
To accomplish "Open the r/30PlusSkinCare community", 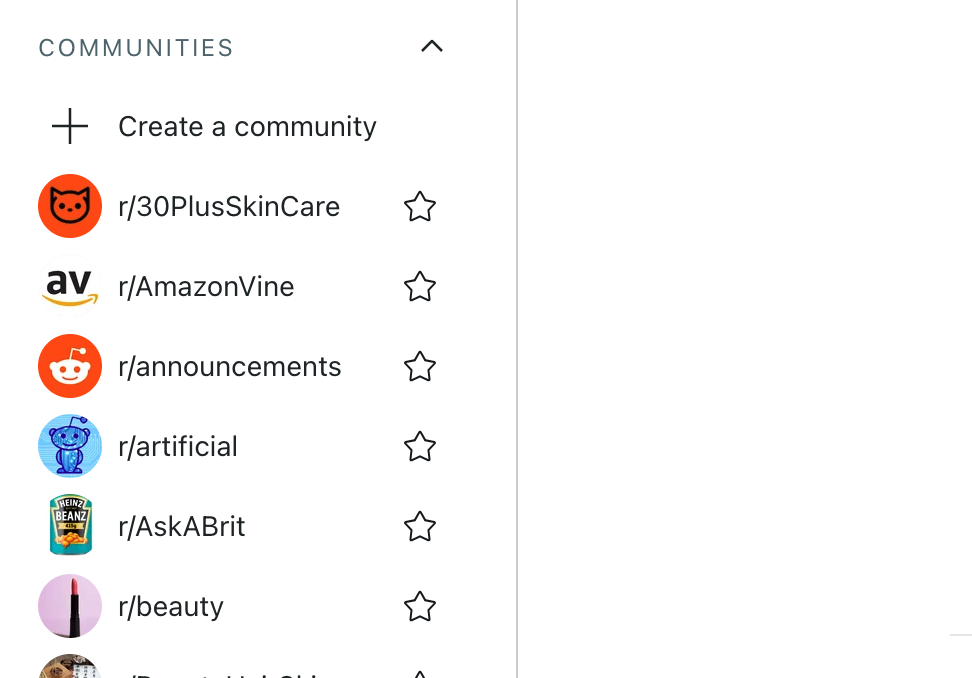I will [229, 207].
